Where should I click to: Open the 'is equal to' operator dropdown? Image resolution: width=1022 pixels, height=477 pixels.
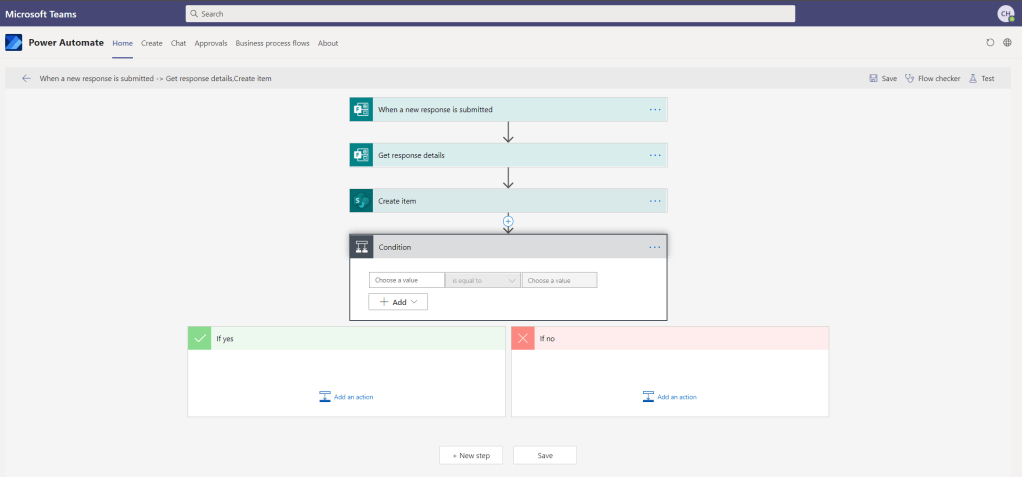(x=483, y=280)
